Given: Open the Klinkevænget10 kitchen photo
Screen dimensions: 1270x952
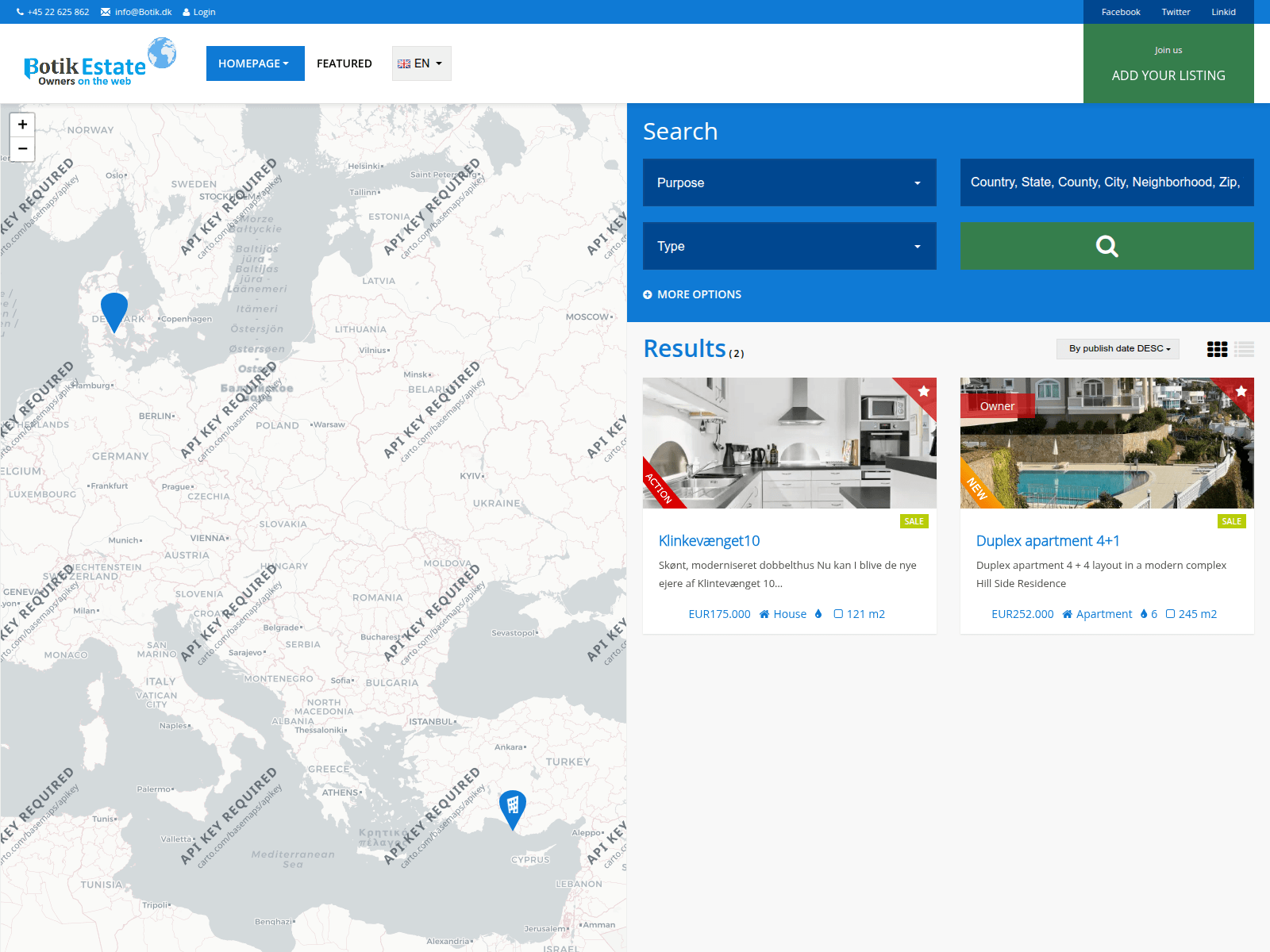Looking at the screenshot, I should tap(790, 443).
